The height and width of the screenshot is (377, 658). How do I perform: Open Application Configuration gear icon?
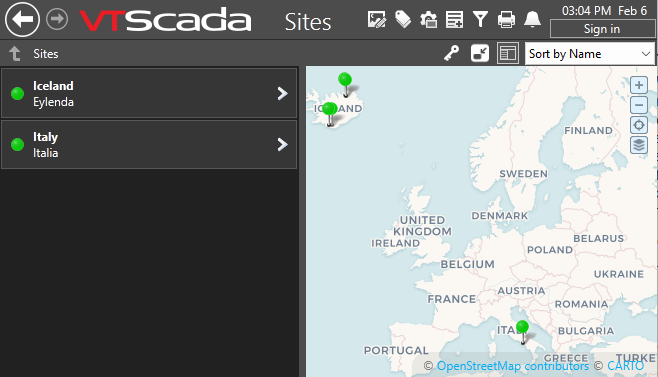pos(428,20)
